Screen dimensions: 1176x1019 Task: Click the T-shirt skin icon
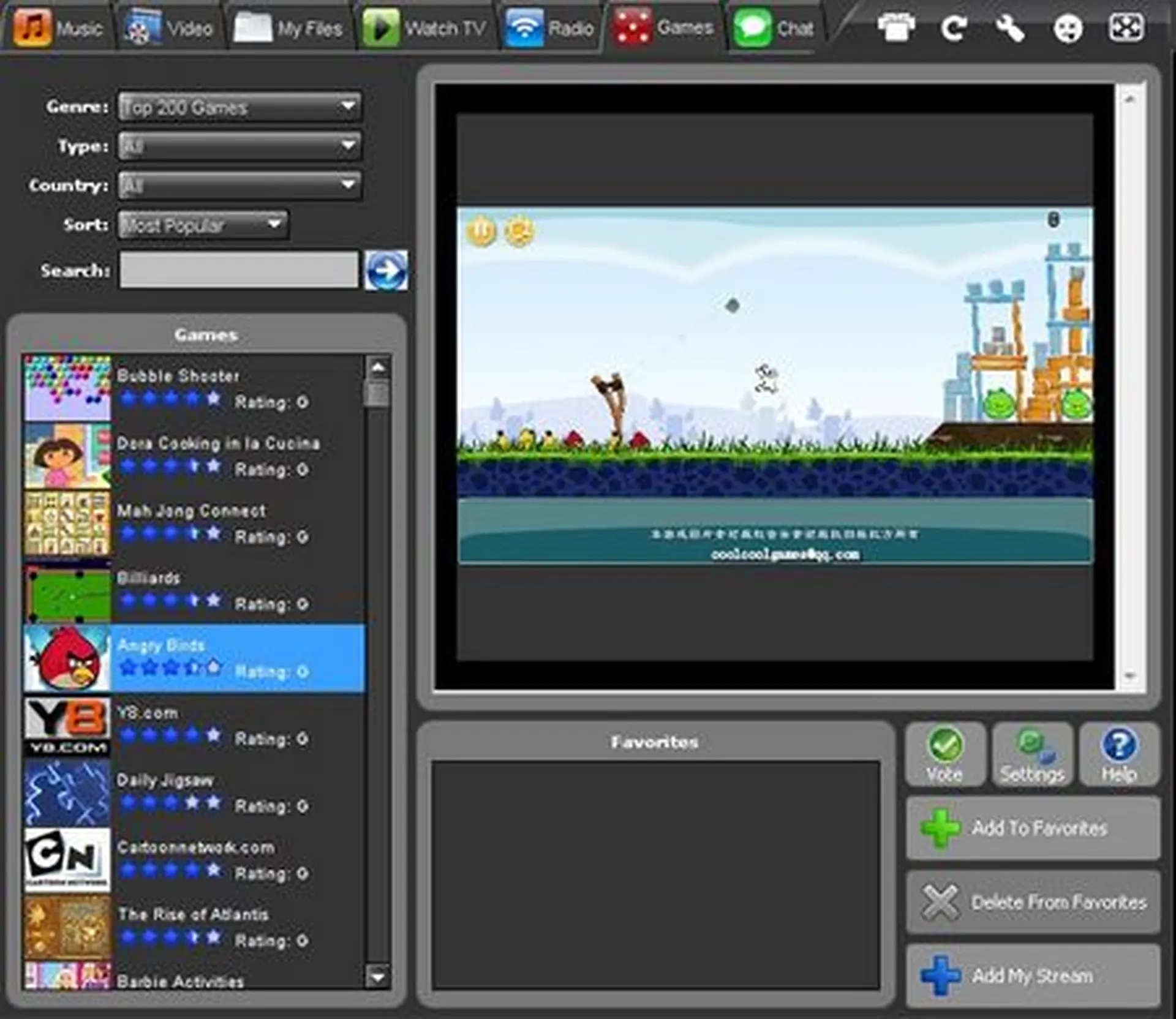point(896,28)
